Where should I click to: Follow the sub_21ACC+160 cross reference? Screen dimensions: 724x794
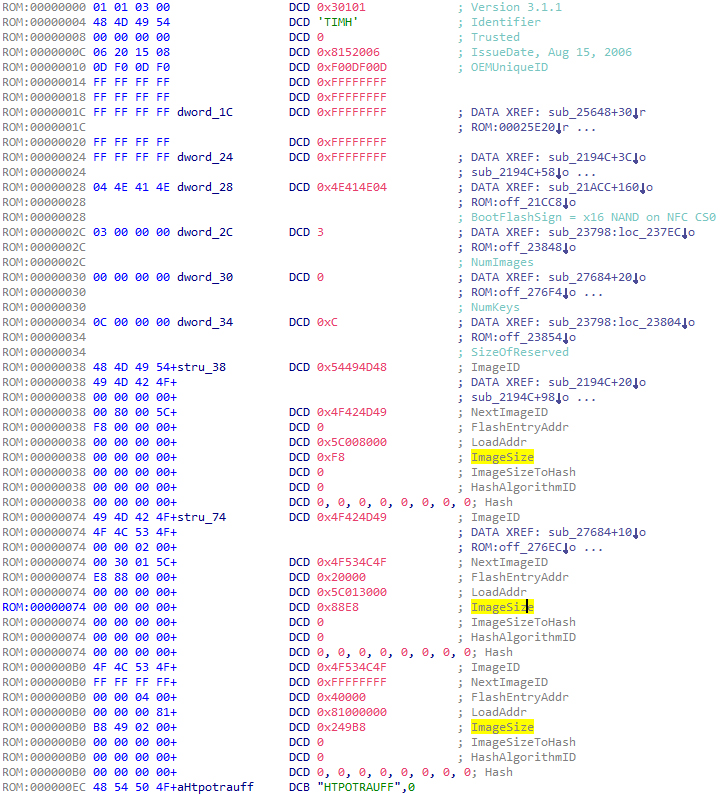click(593, 187)
